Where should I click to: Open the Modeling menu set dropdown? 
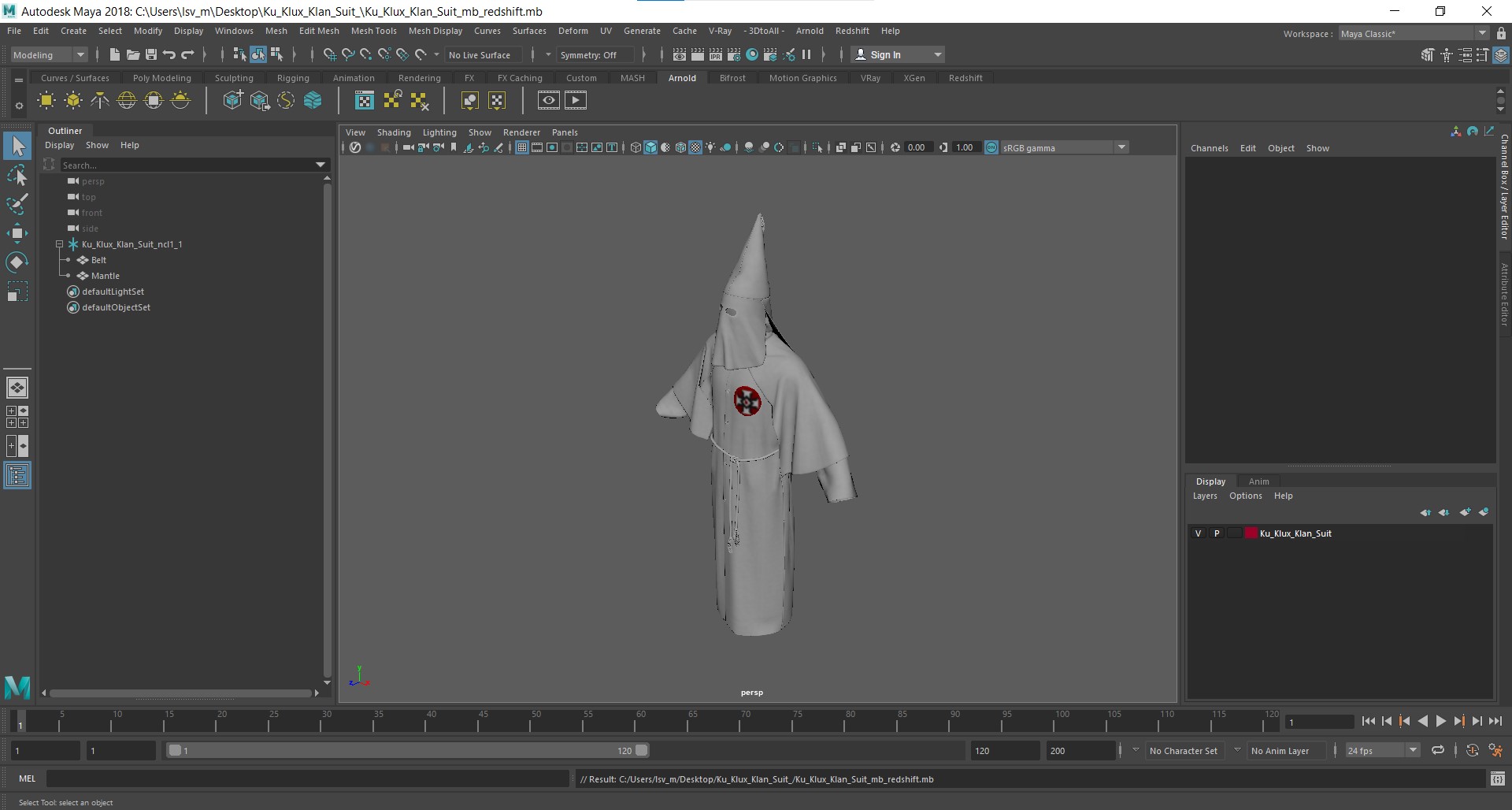[x=49, y=54]
